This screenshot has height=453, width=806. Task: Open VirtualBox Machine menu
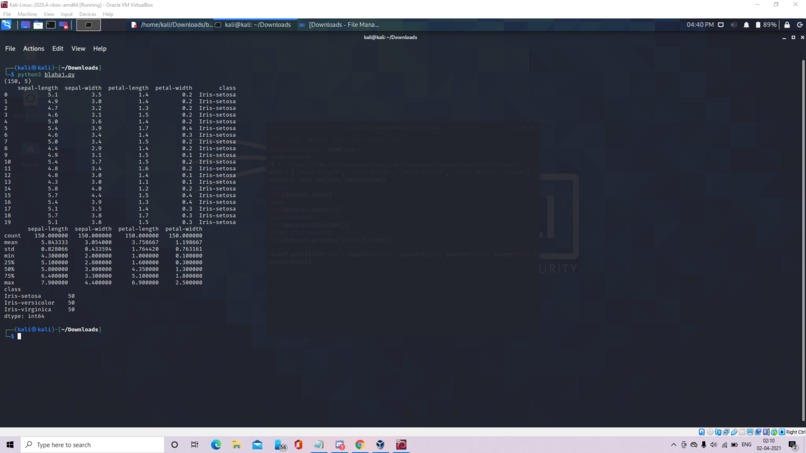pos(27,14)
